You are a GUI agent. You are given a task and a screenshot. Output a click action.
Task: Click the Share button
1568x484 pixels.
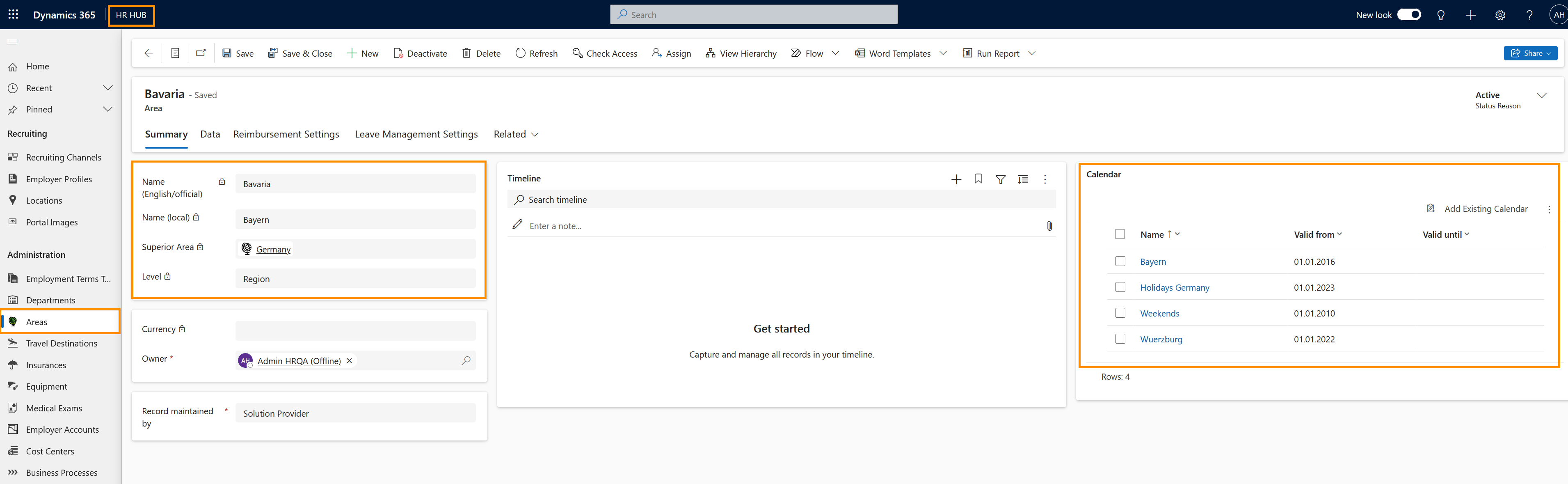[1530, 54]
